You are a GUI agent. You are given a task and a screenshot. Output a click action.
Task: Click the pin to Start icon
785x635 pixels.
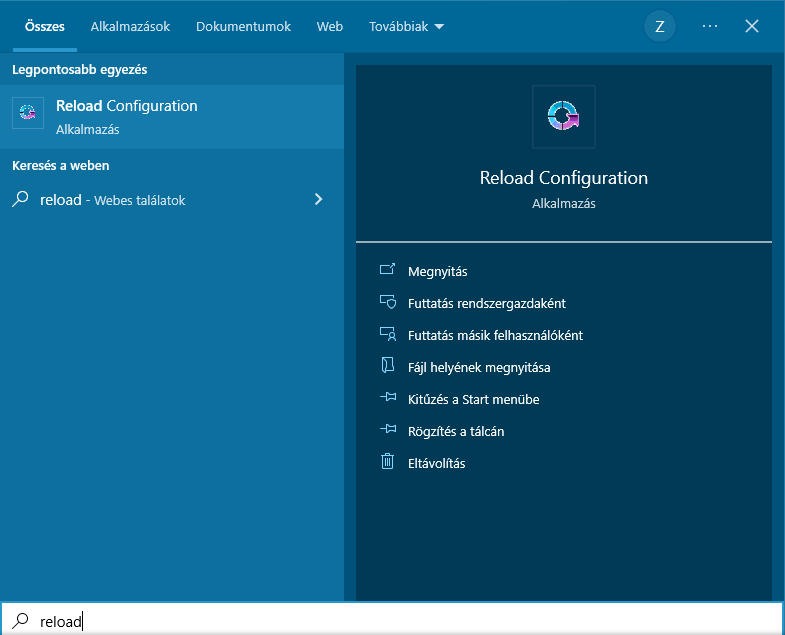click(x=388, y=398)
